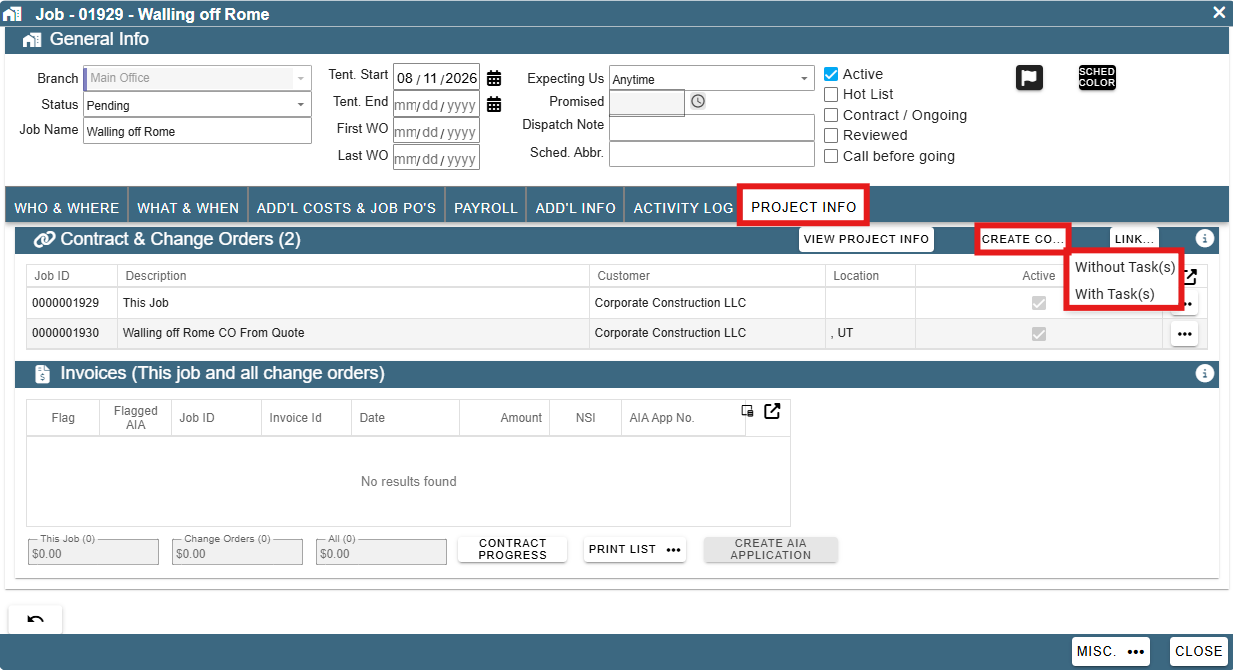Click the Last WO date field
This screenshot has width=1233, height=670.
(436, 158)
